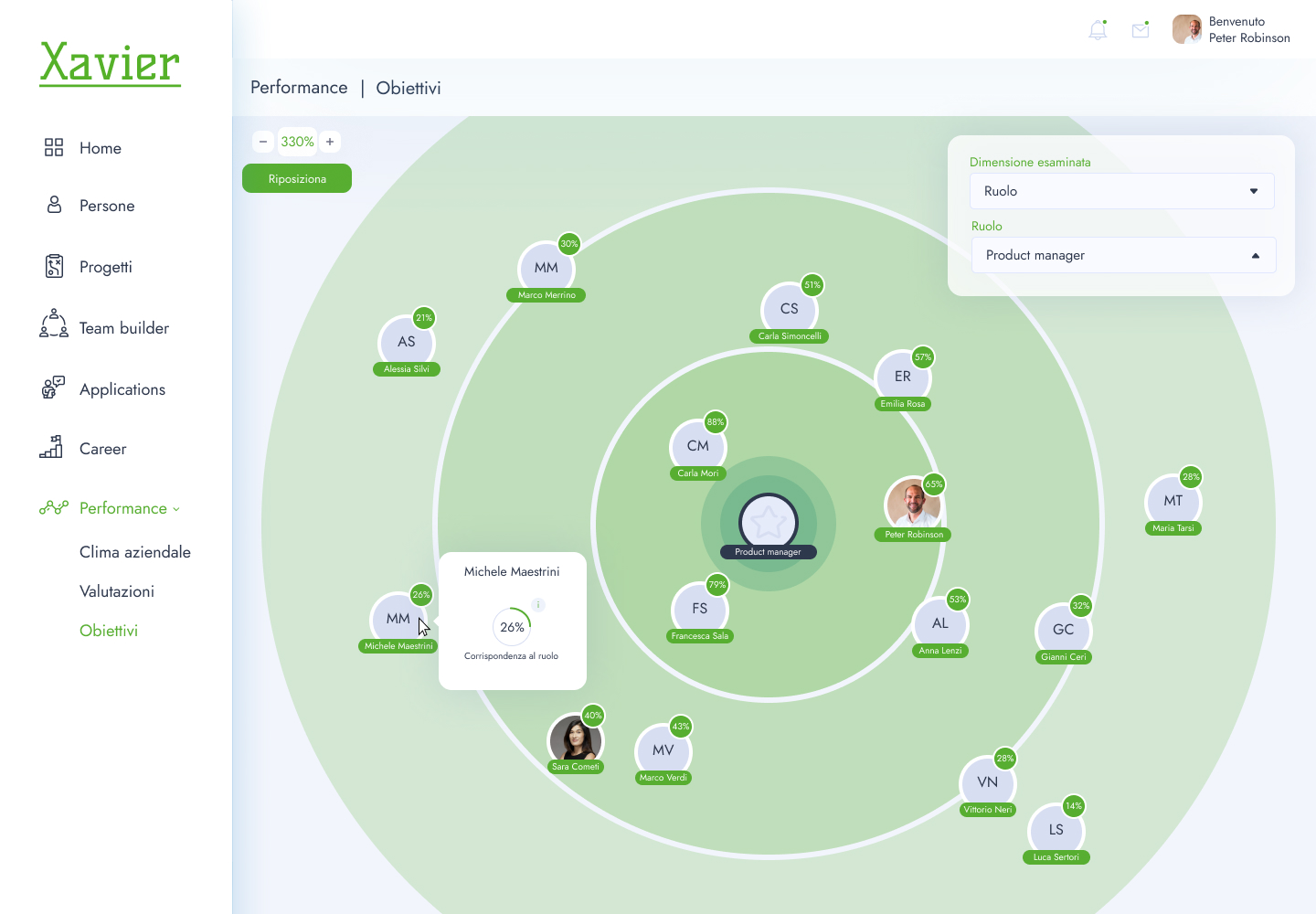Click the 26% circular progress in popup
1316x914 pixels.
click(512, 627)
